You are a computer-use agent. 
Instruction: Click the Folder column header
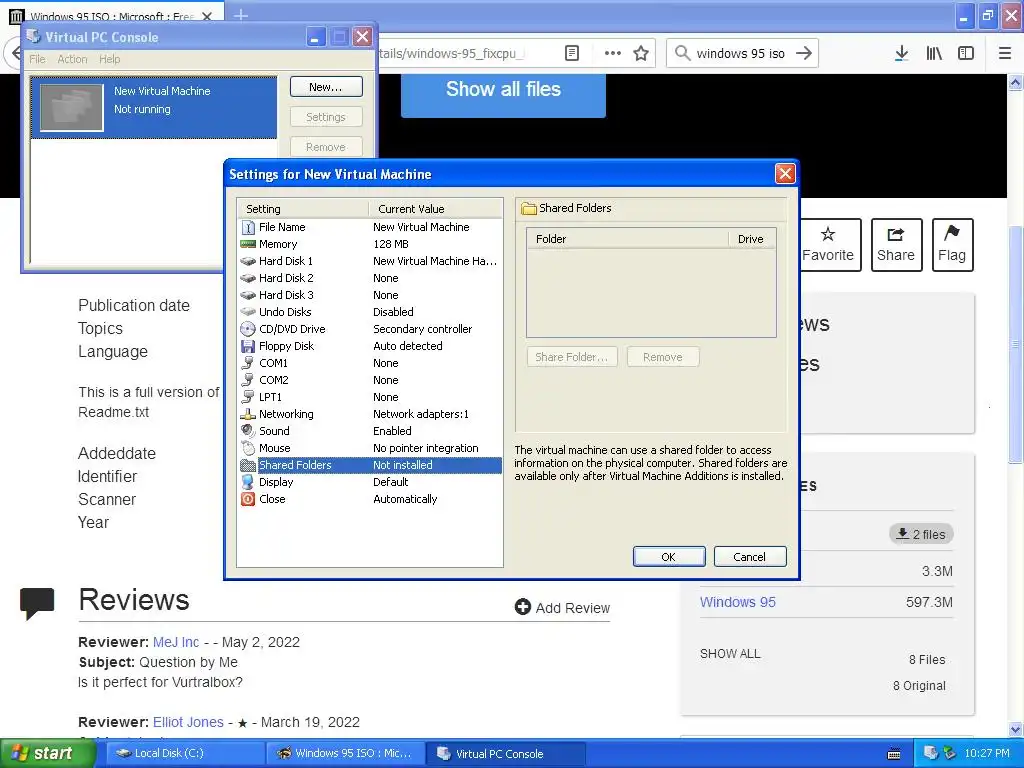(x=627, y=239)
